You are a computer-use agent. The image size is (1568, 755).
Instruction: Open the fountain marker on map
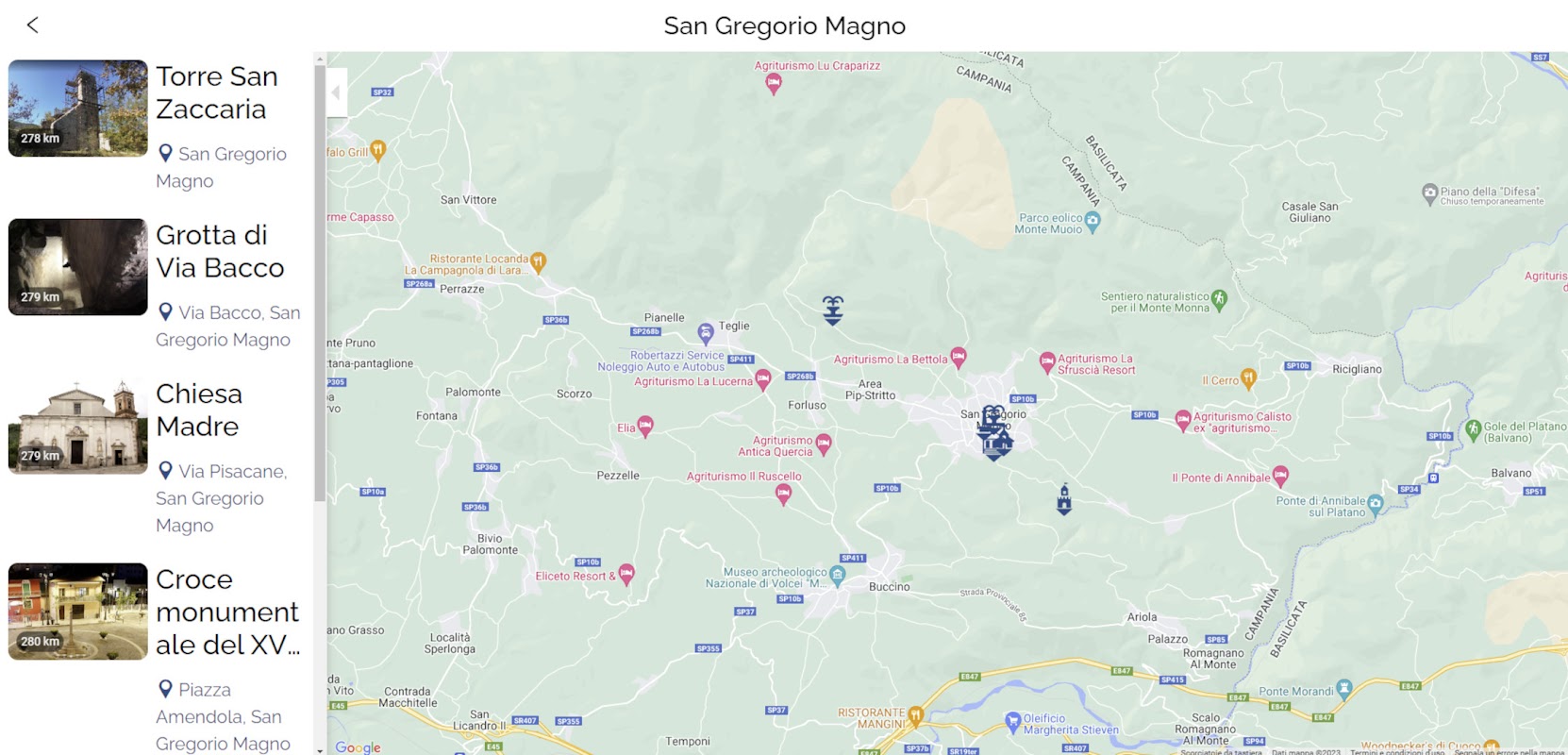coord(832,310)
